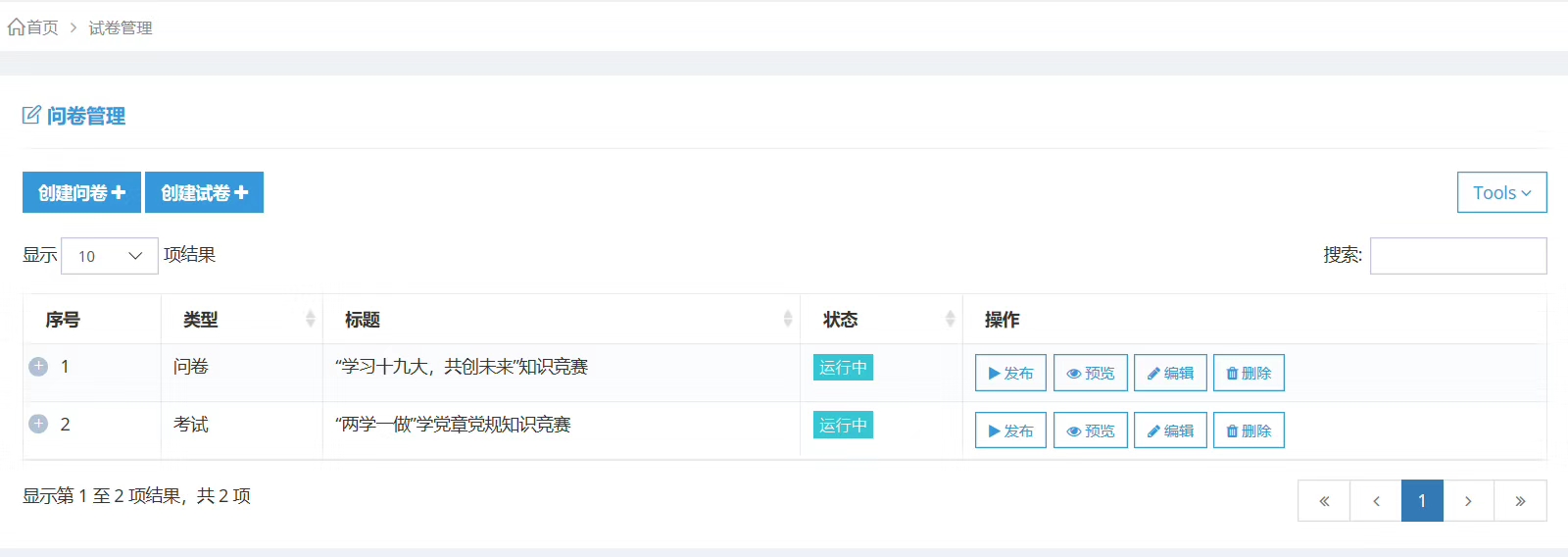Click the 创建试卷 button

coord(204,192)
